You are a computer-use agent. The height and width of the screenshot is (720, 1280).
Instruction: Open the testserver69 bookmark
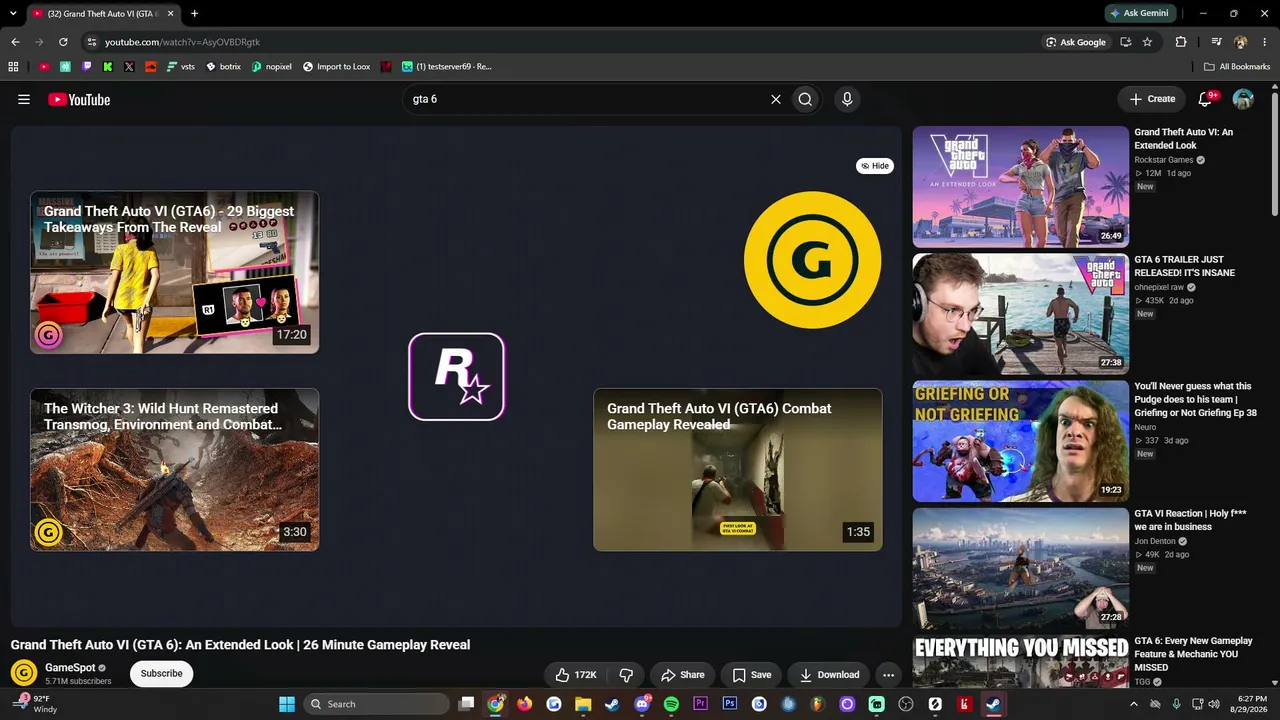[447, 67]
